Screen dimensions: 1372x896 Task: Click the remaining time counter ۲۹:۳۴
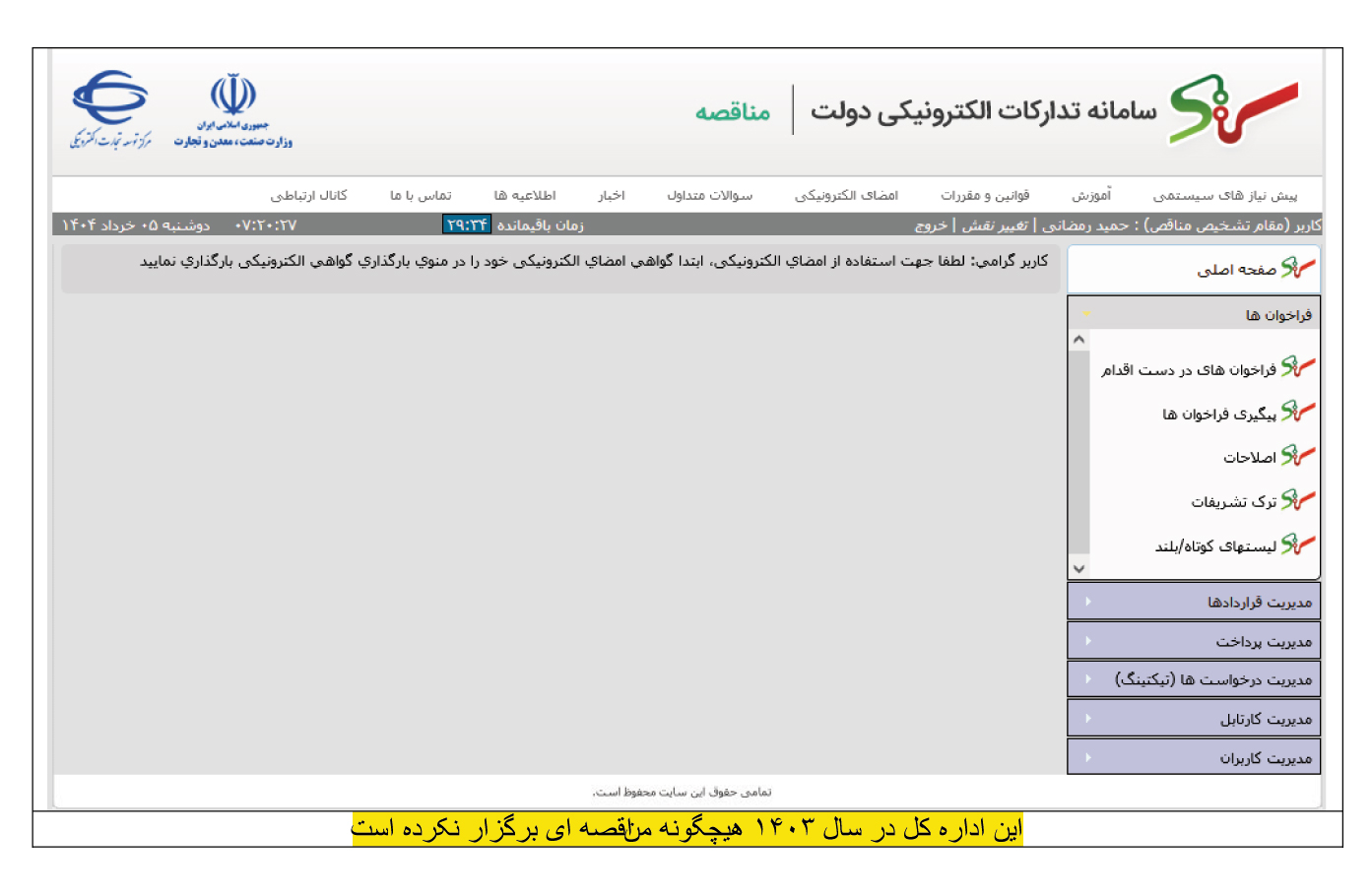[467, 224]
